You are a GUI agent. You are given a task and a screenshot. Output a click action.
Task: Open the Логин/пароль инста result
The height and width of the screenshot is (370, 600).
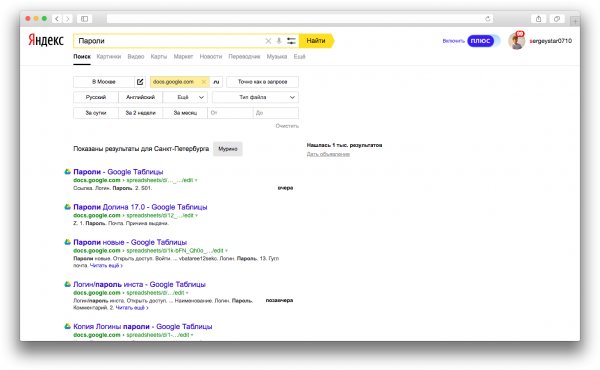pos(139,284)
